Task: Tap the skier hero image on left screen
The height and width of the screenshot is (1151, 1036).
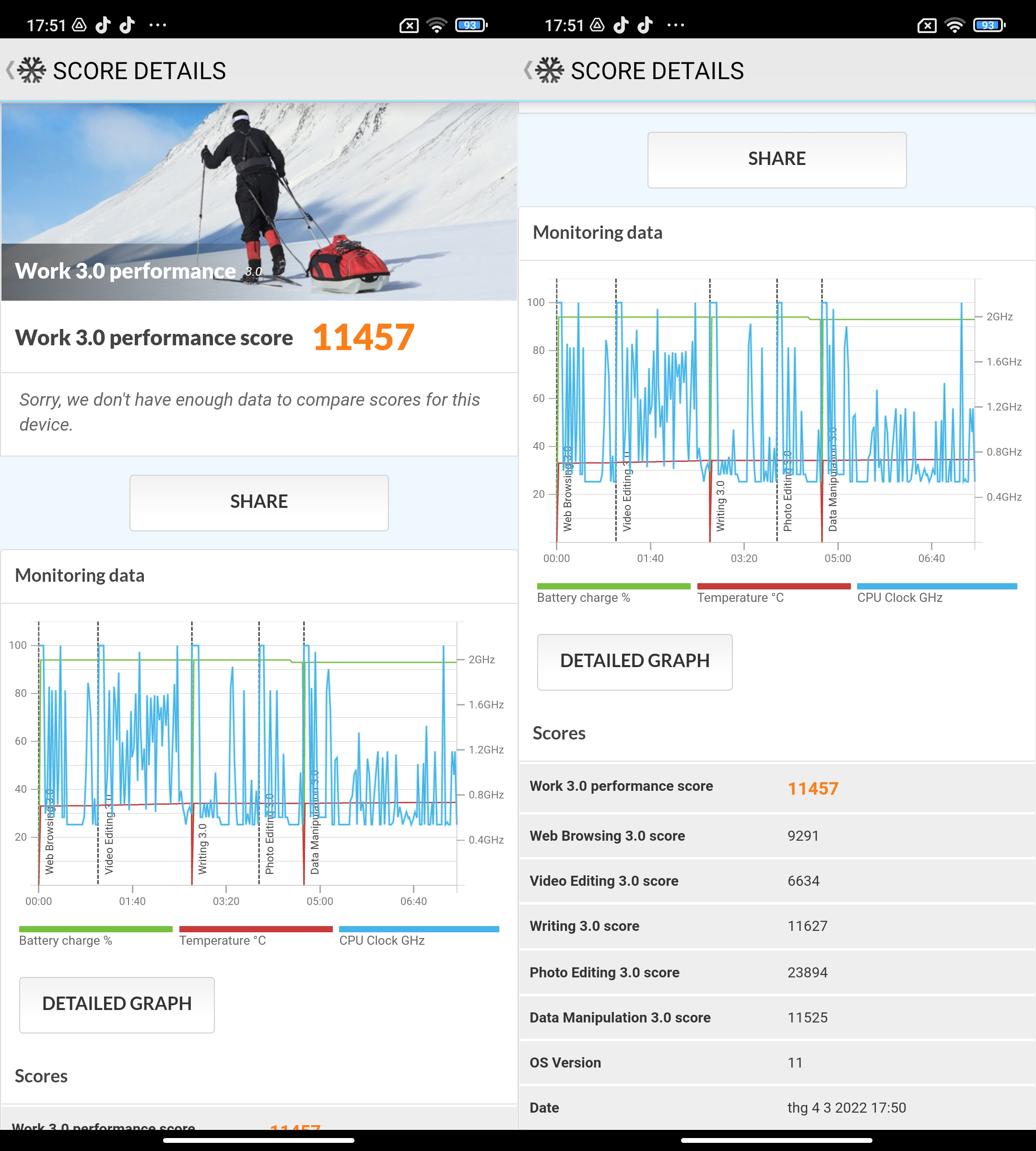Action: click(x=259, y=201)
